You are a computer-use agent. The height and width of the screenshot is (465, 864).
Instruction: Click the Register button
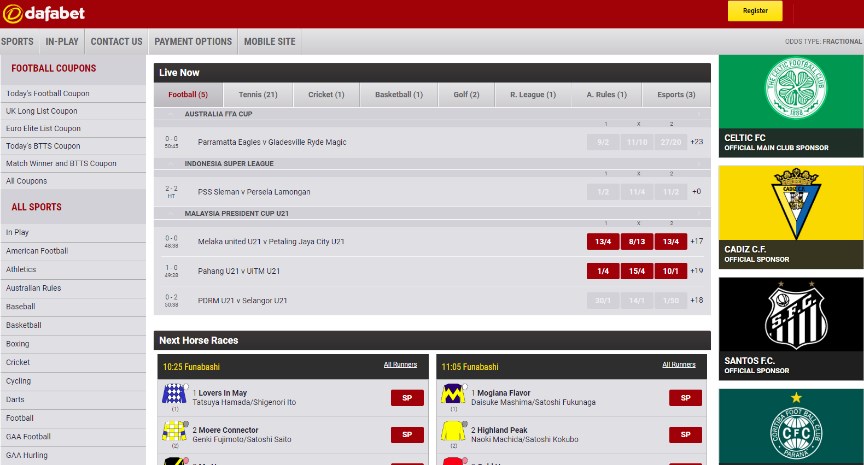point(755,10)
